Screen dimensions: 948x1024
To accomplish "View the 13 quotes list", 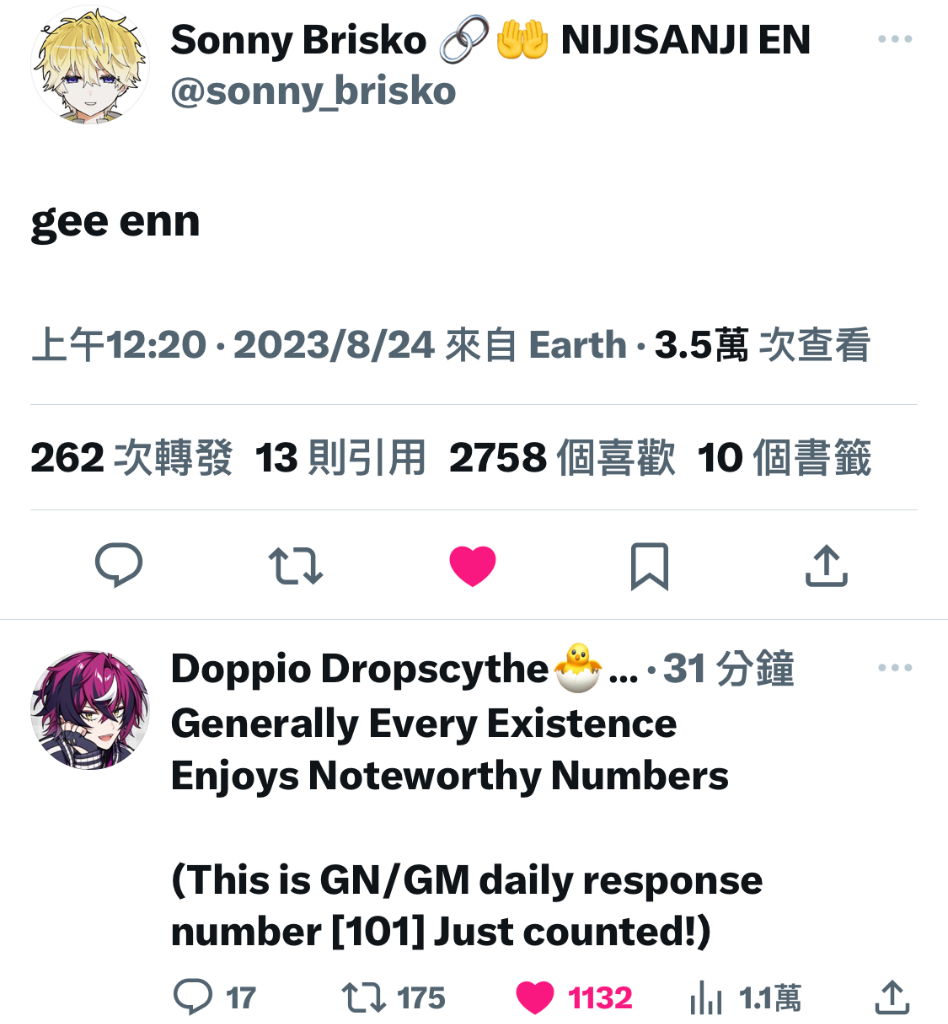I will [x=340, y=457].
